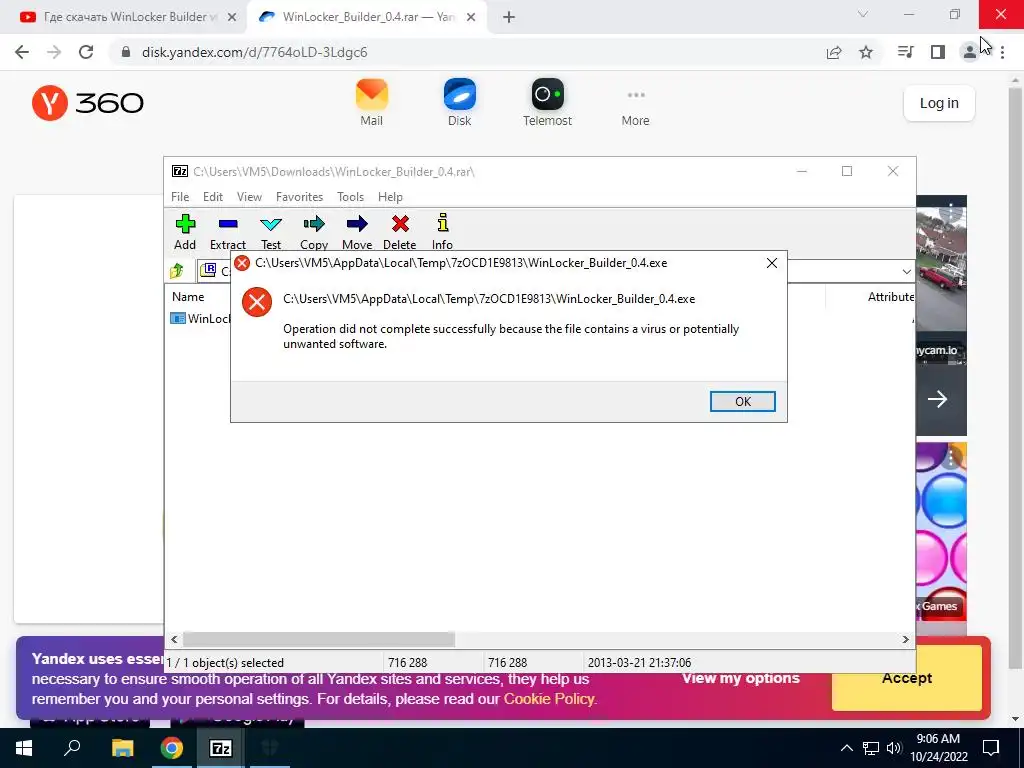Sort by the Name column header

pyautogui.click(x=188, y=296)
